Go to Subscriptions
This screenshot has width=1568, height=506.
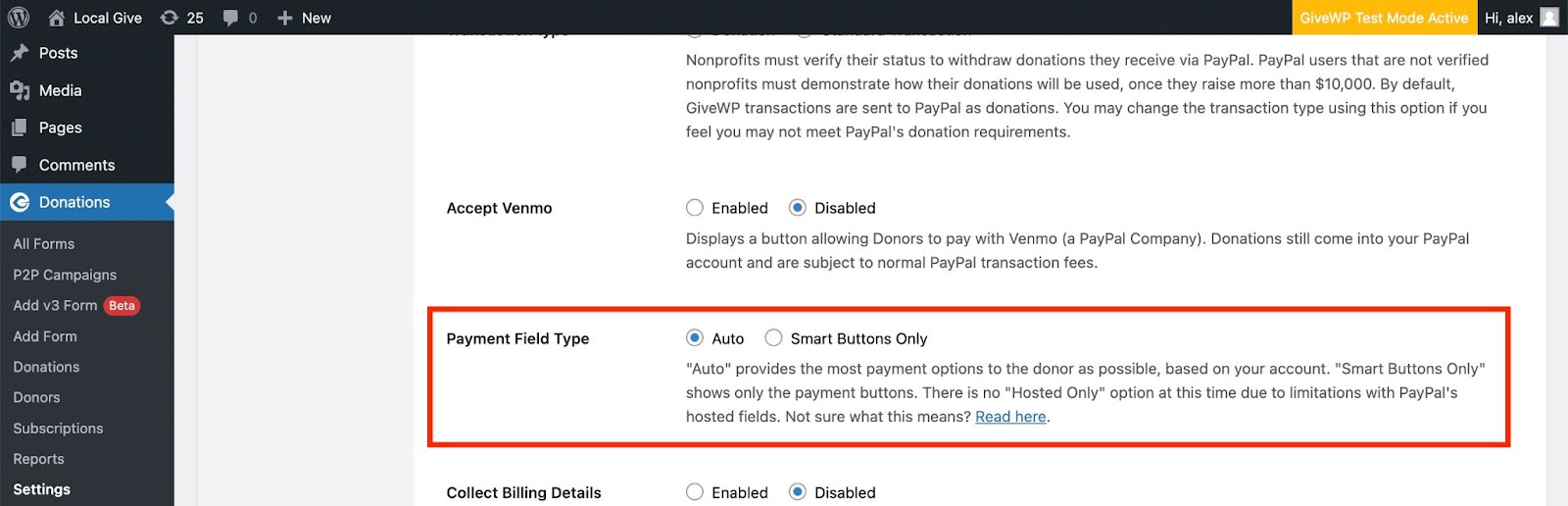pos(58,429)
